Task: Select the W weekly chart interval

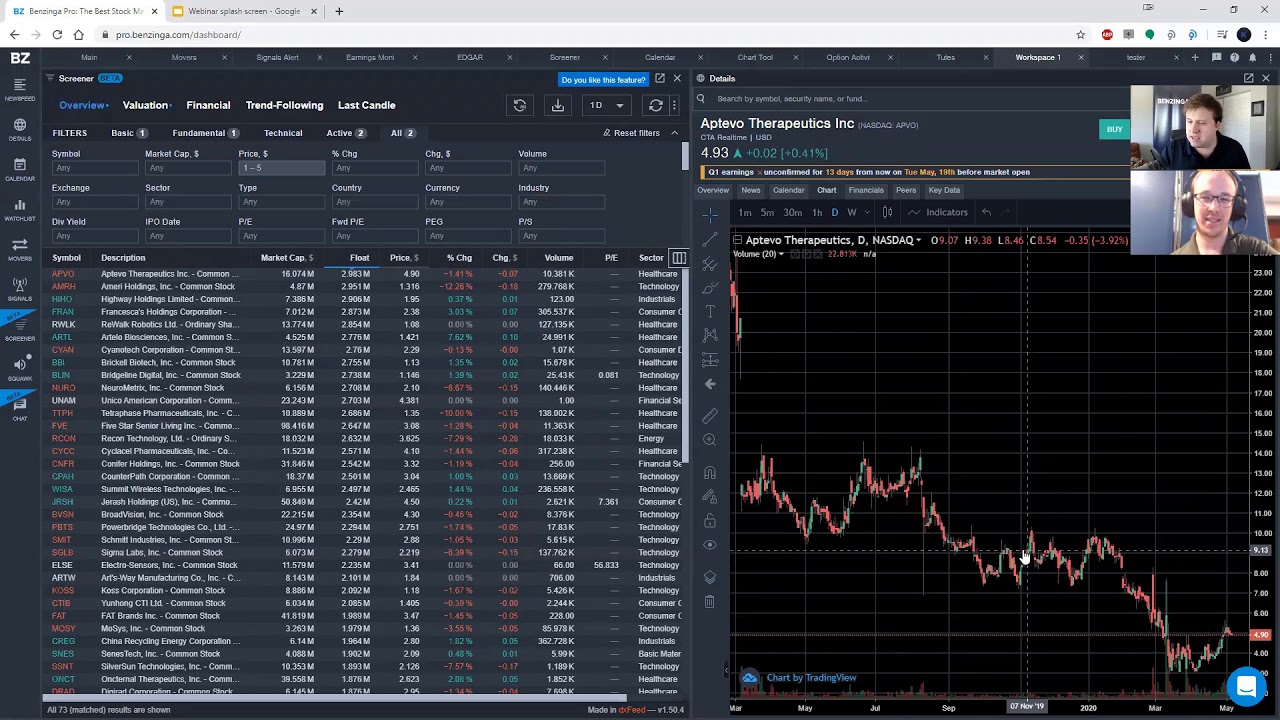Action: click(x=851, y=212)
